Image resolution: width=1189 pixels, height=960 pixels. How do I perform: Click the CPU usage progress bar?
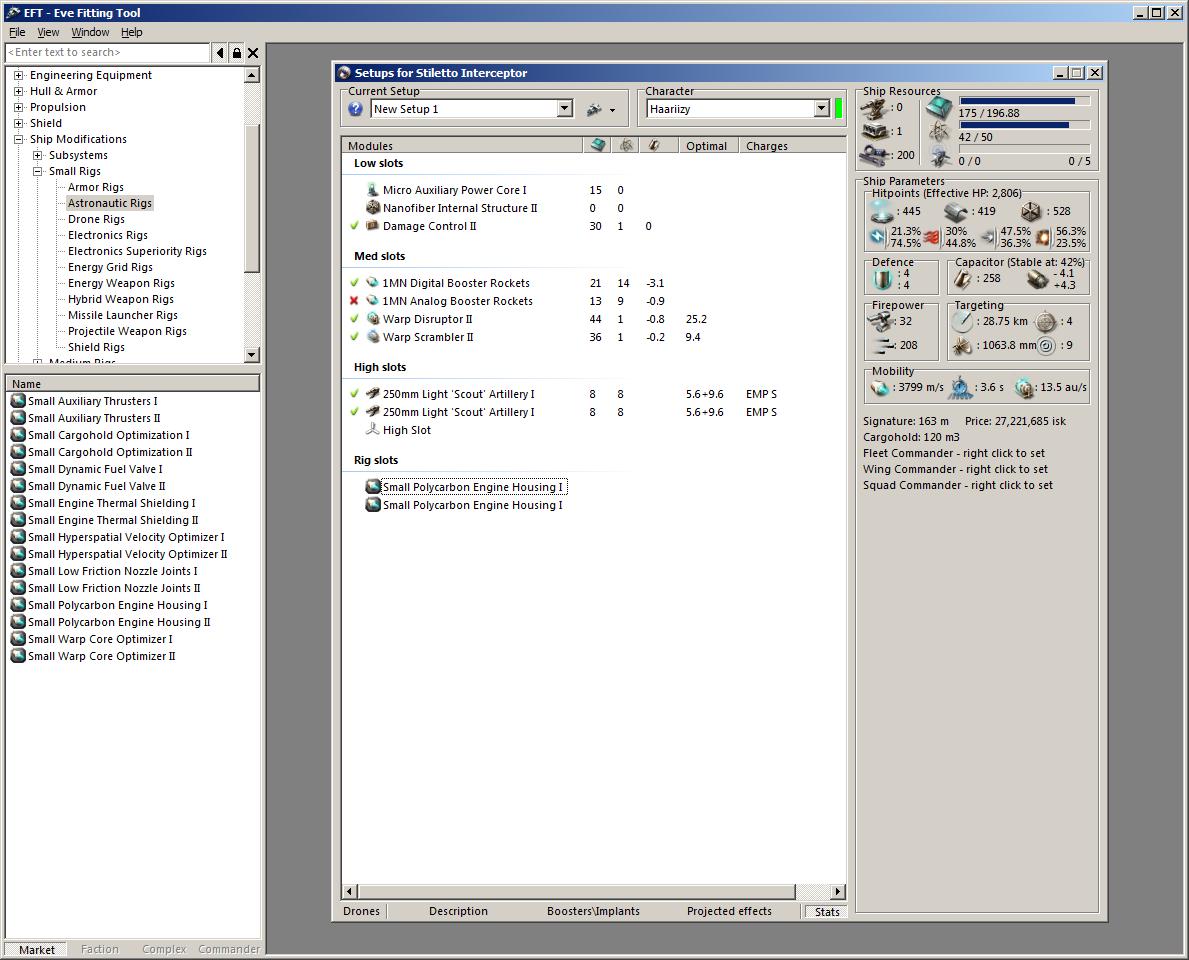pyautogui.click(x=1024, y=101)
